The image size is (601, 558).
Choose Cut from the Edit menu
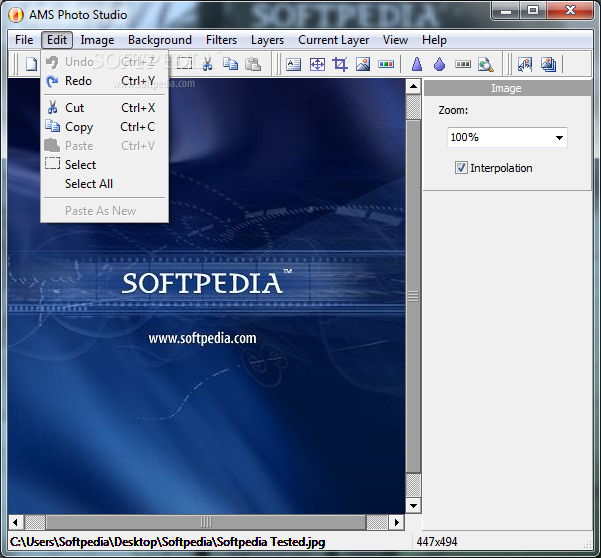point(104,108)
